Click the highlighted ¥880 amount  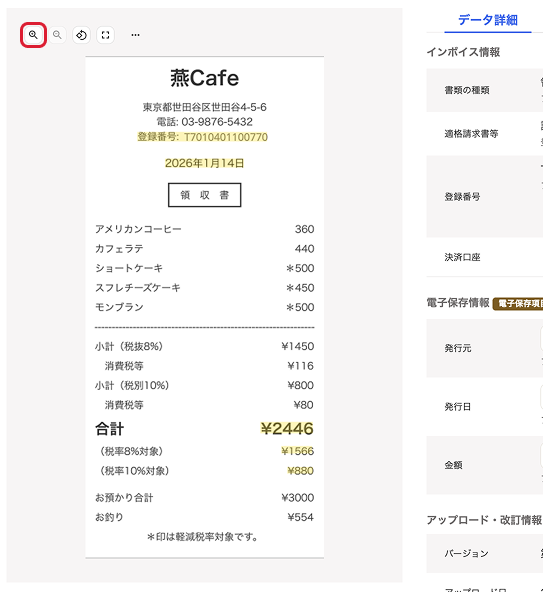coord(301,471)
